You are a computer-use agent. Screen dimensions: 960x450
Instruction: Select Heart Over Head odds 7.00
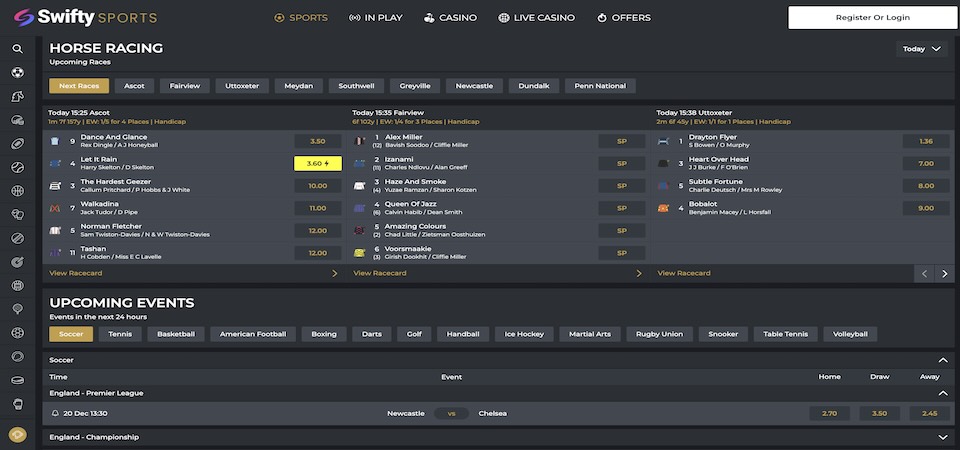[926, 163]
